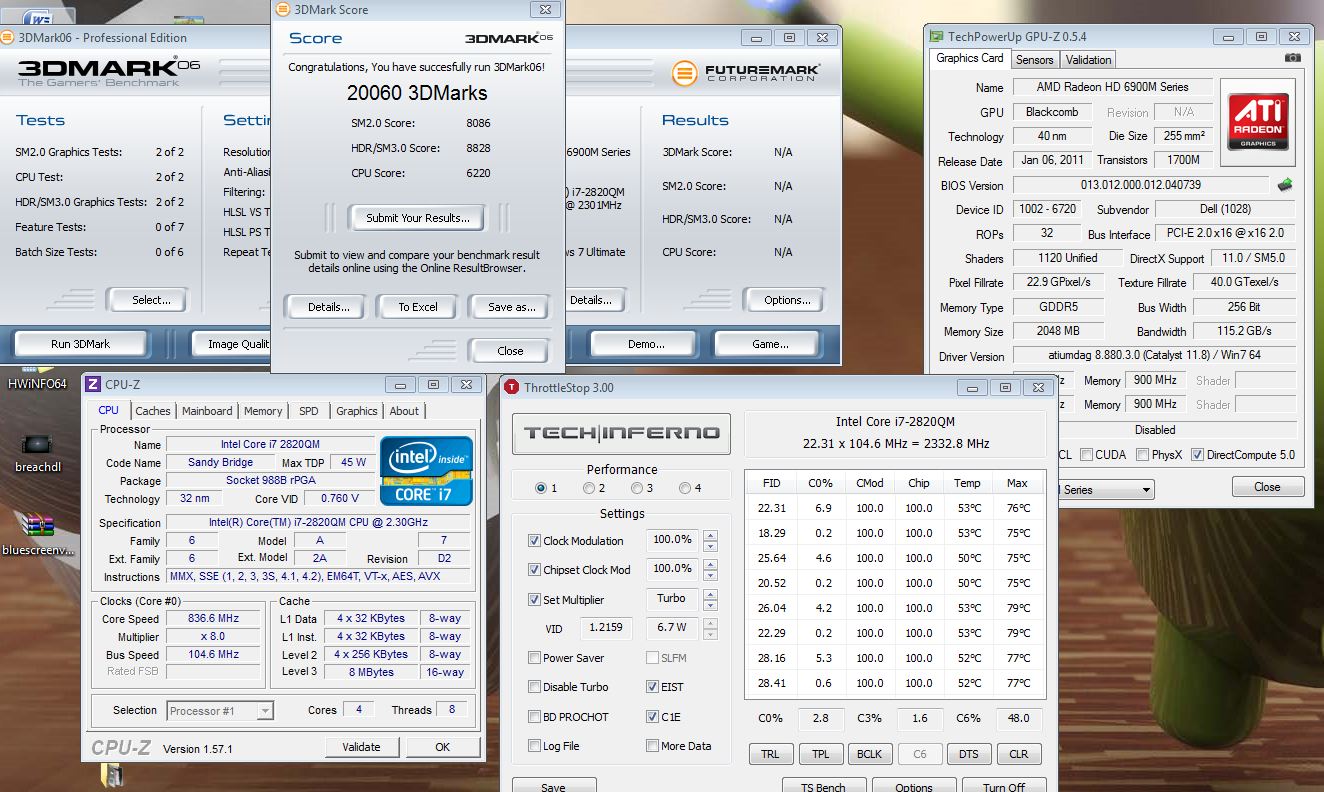This screenshot has width=1324, height=792.
Task: Click the Chipset Clock Mod percentage stepper
Action: 710,570
